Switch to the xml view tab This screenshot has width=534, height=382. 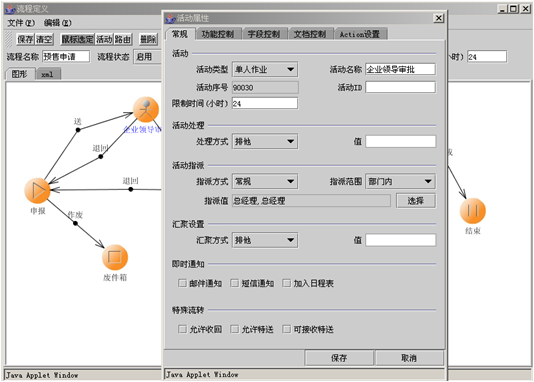[48, 74]
